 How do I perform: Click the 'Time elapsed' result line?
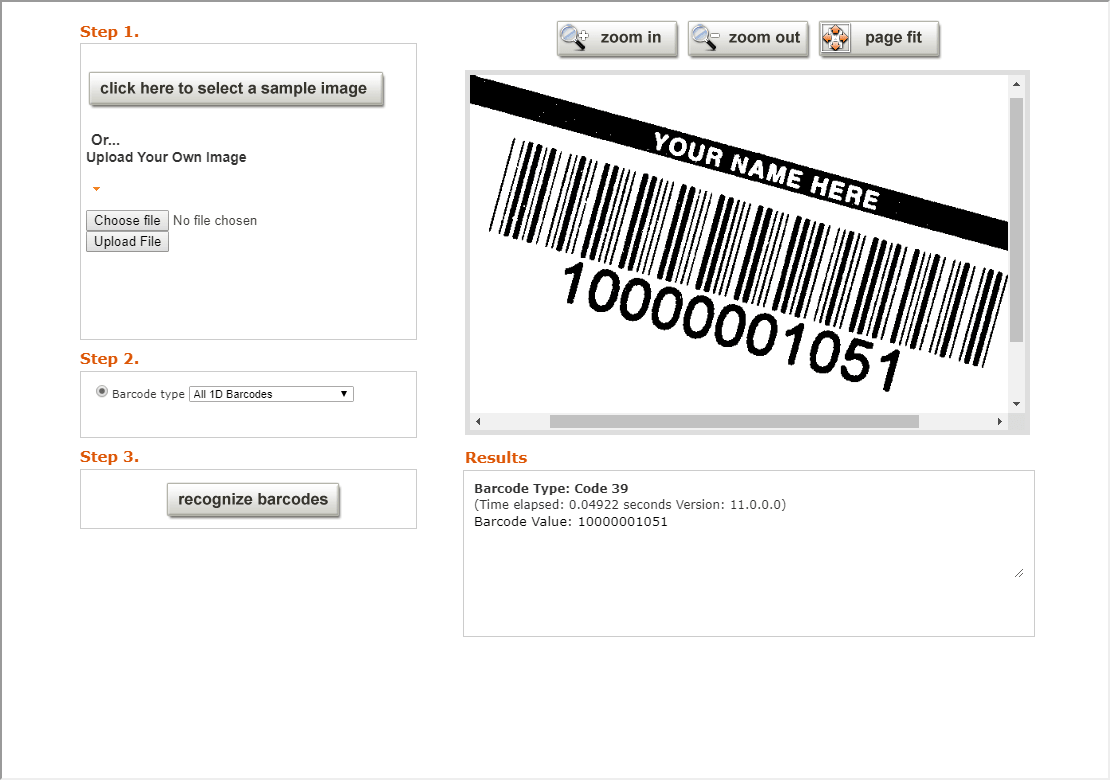[630, 505]
